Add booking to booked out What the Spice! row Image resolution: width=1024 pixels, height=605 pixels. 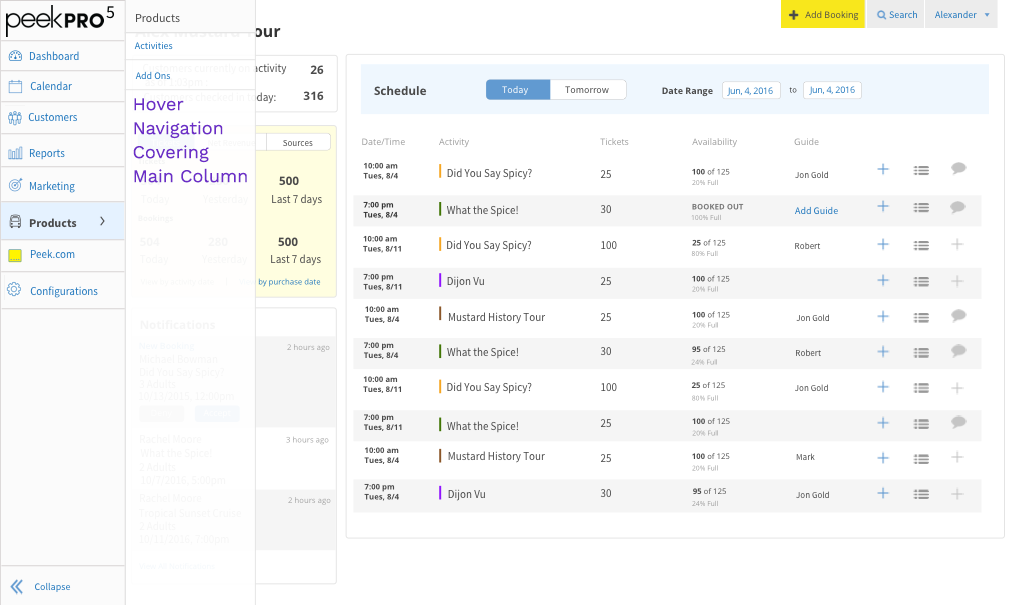(882, 206)
